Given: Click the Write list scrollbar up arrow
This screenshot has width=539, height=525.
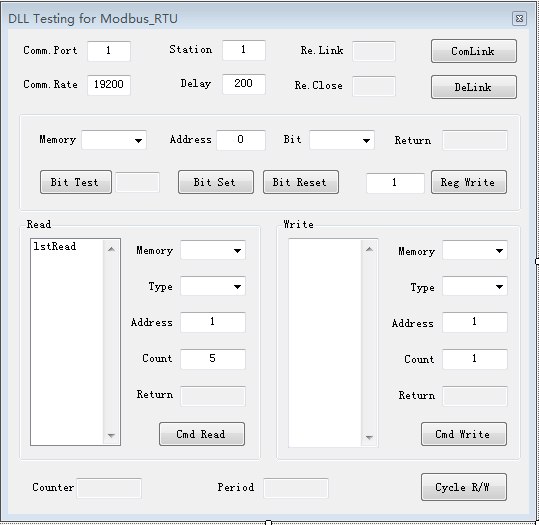Looking at the screenshot, I should point(369,249).
